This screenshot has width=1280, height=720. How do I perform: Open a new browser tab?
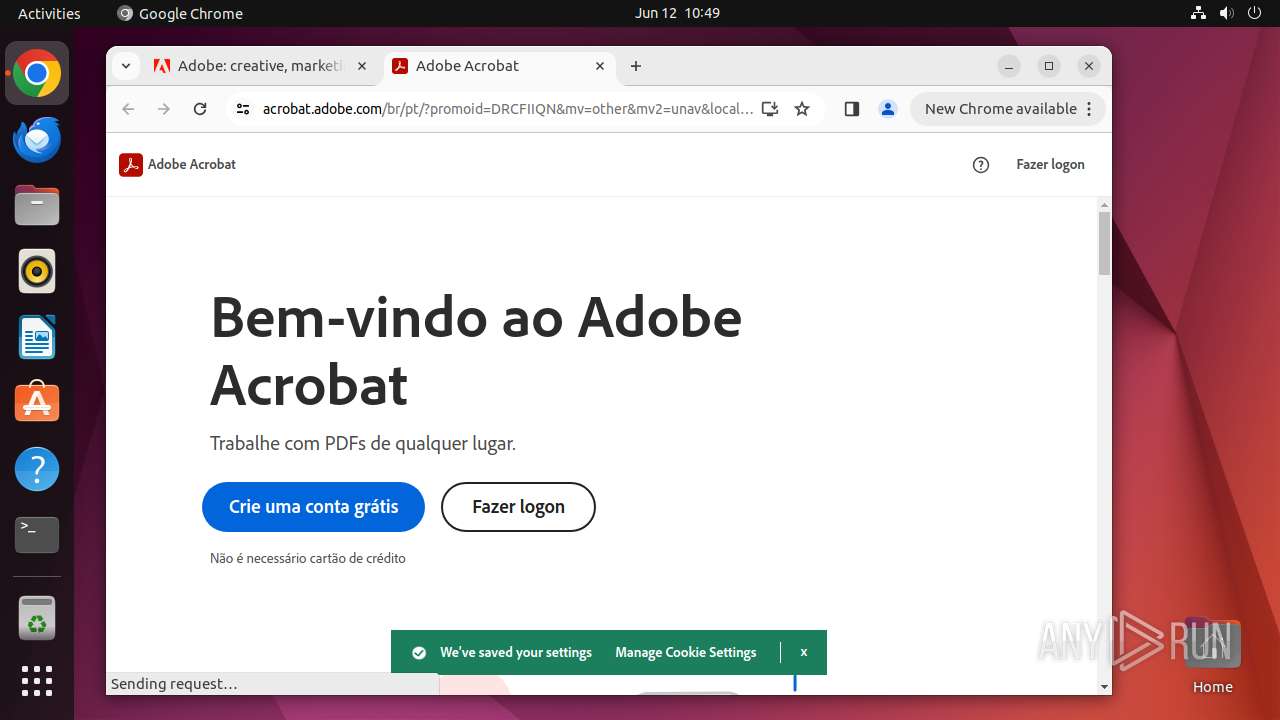point(636,66)
